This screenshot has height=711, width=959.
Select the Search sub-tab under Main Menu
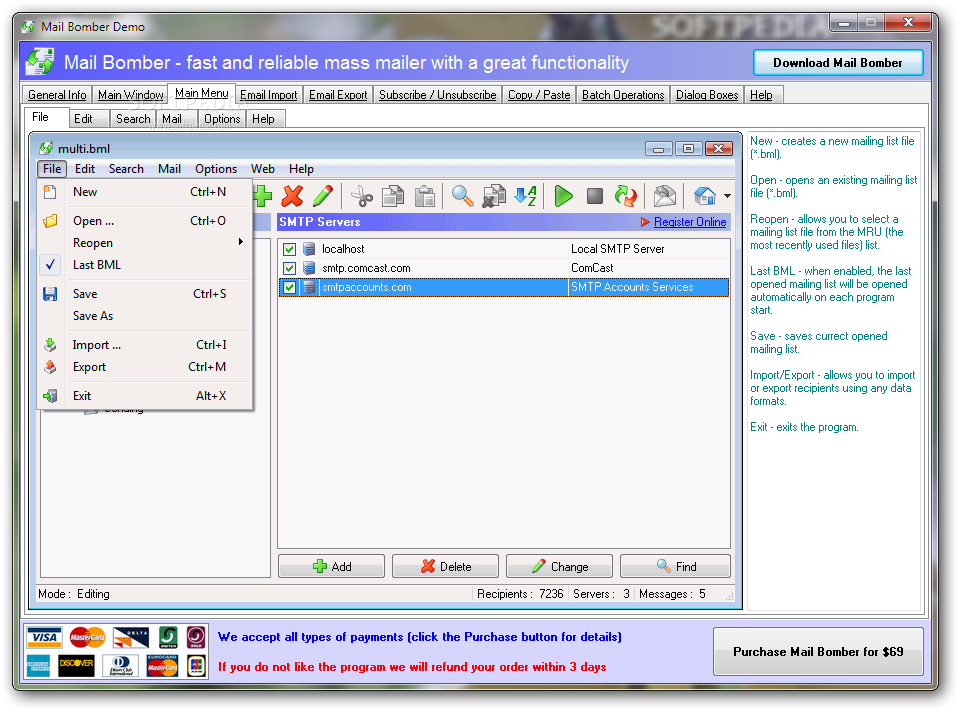[133, 119]
